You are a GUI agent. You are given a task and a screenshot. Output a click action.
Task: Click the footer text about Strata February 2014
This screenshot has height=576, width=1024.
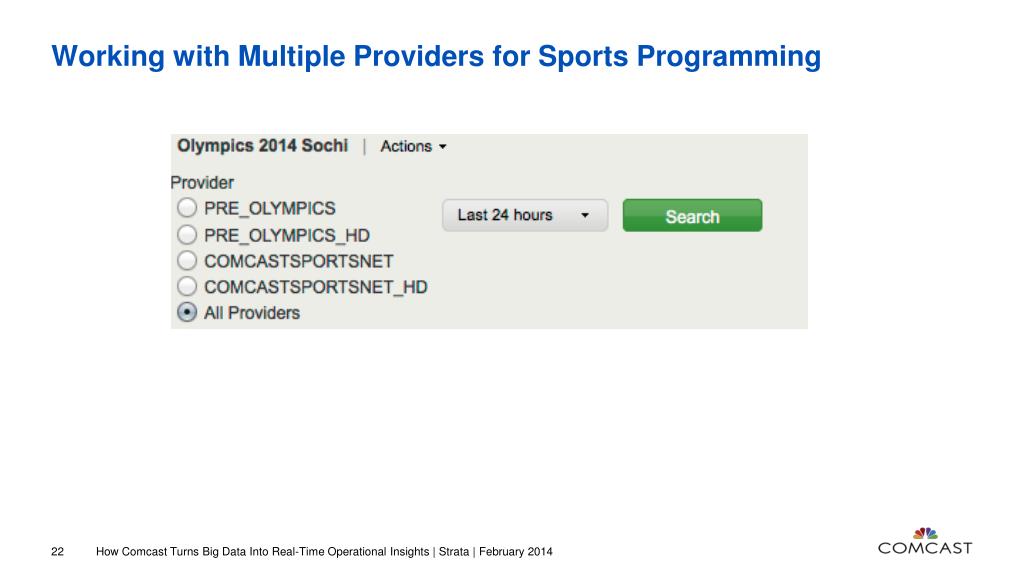point(324,551)
